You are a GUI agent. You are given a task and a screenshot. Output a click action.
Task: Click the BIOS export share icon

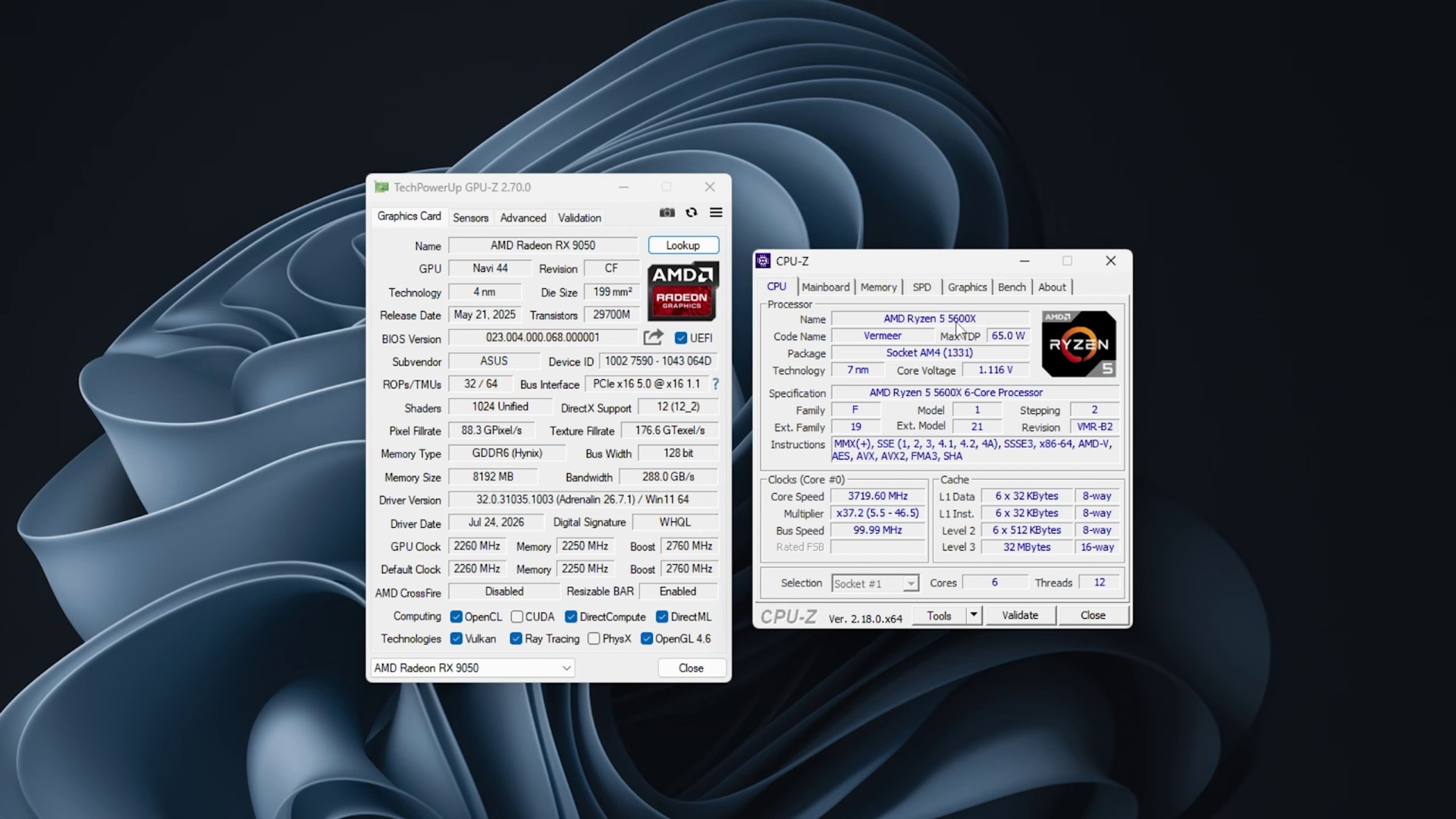[x=653, y=337]
